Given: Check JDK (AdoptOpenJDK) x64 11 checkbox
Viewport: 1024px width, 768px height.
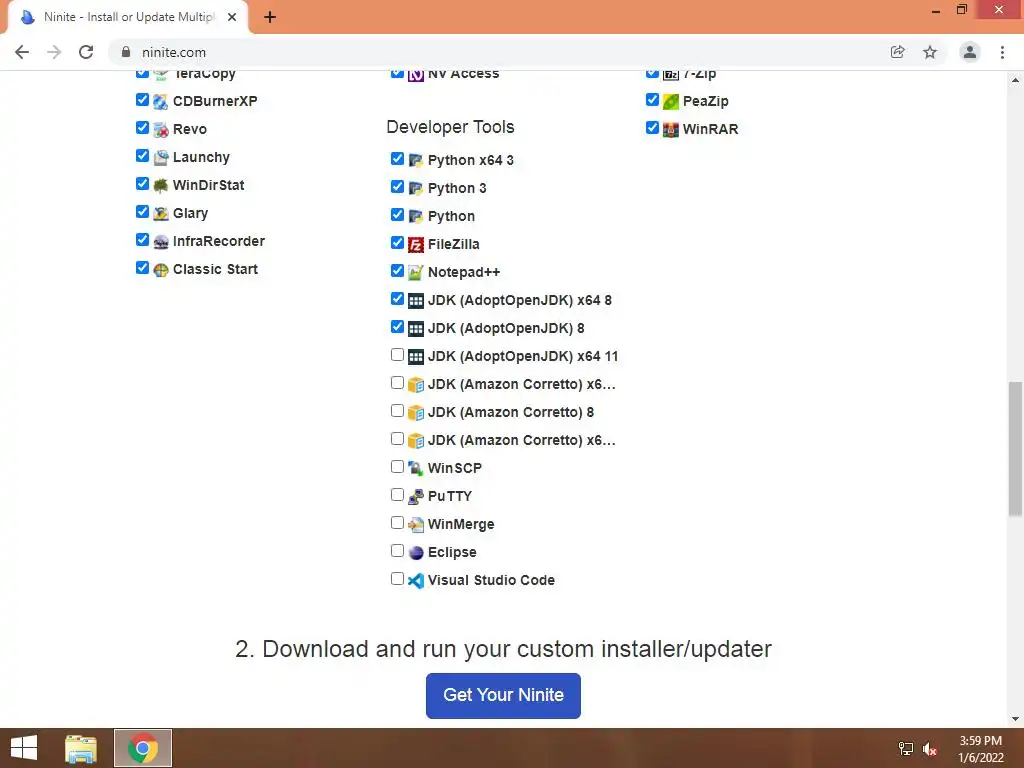Looking at the screenshot, I should coord(397,355).
